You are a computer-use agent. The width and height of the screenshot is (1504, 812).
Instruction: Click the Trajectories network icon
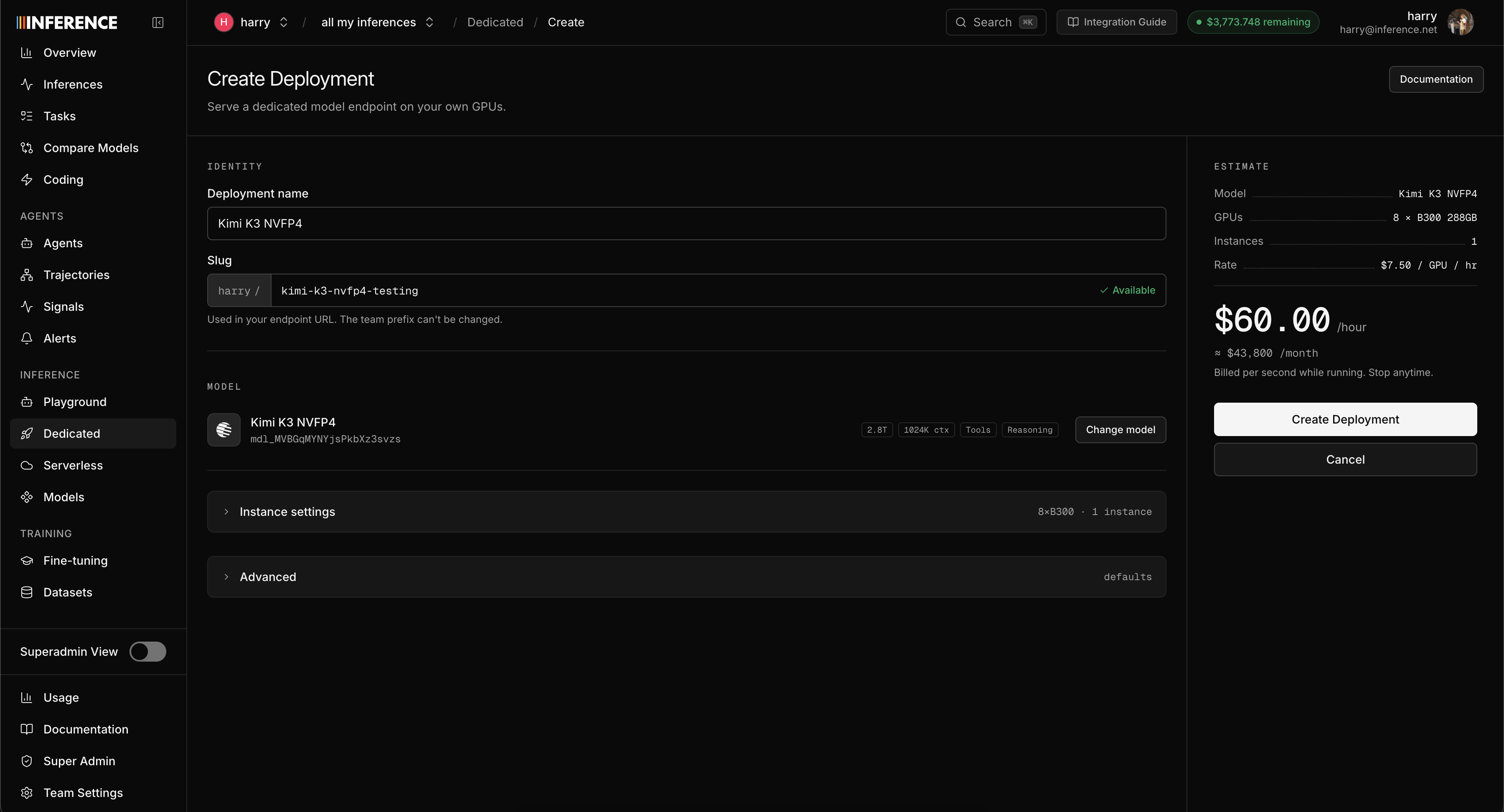coord(26,274)
